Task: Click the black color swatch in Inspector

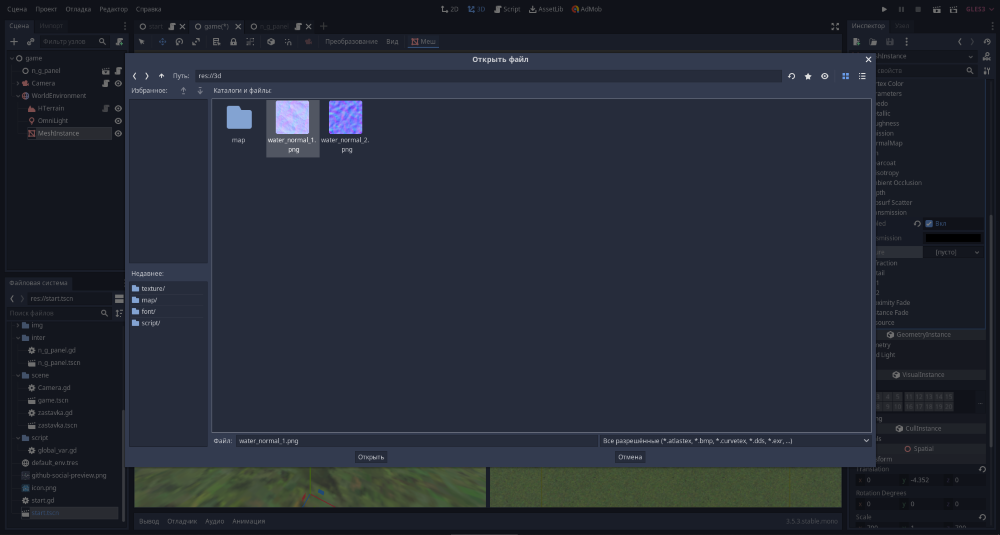Action: coord(952,238)
